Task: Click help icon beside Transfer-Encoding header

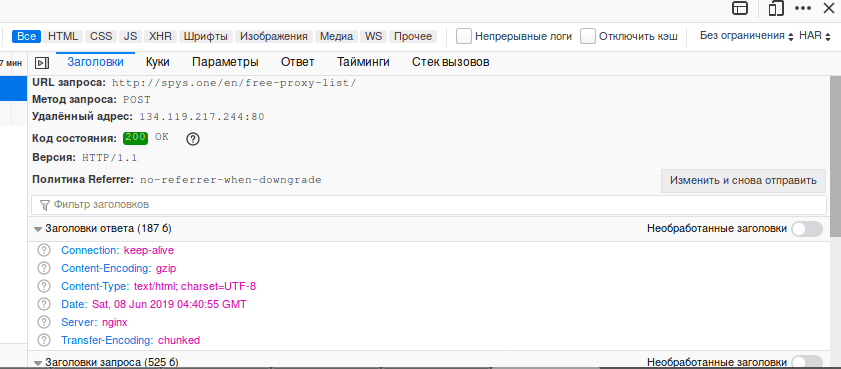Action: (x=44, y=340)
